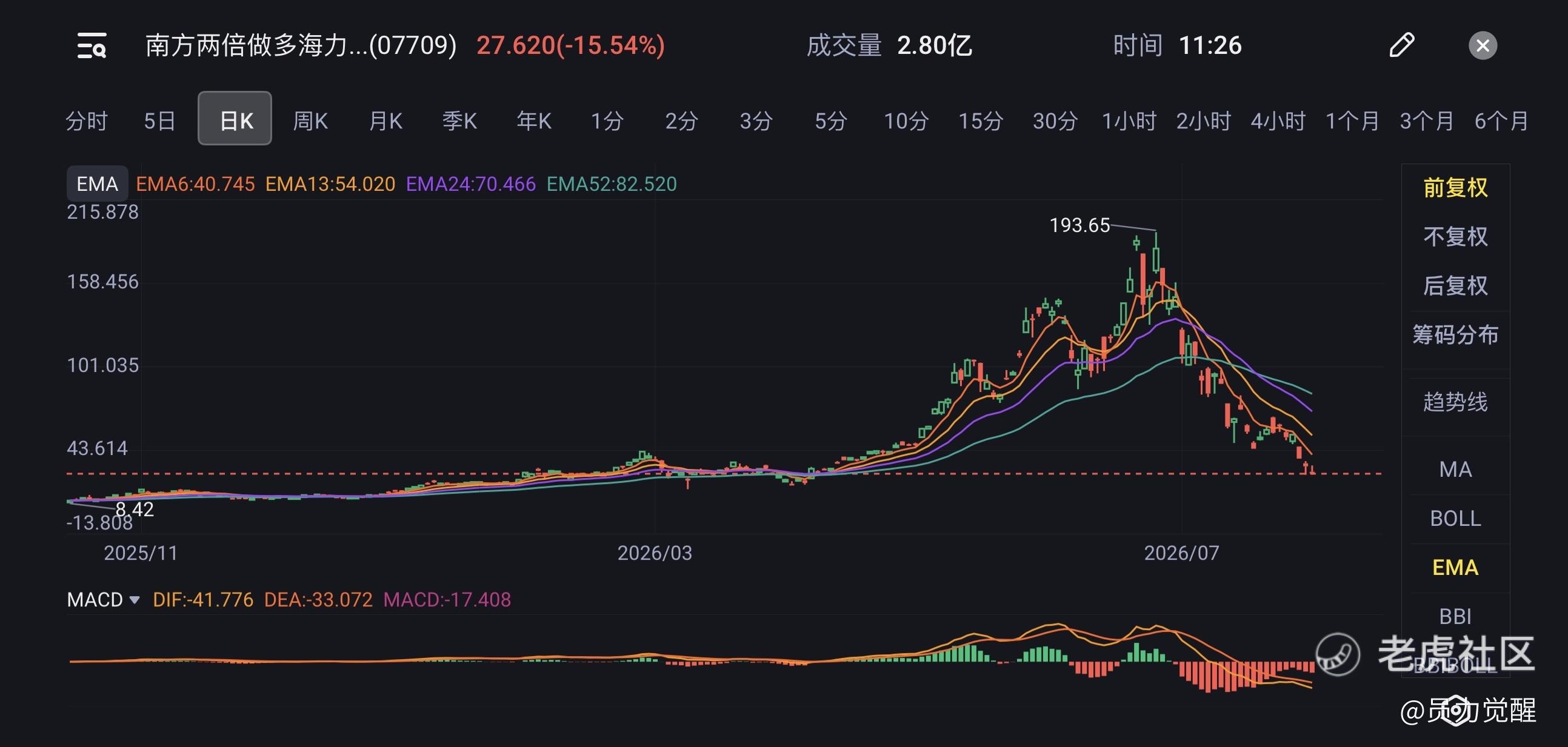Open the 年K yearly chart tab

click(534, 121)
